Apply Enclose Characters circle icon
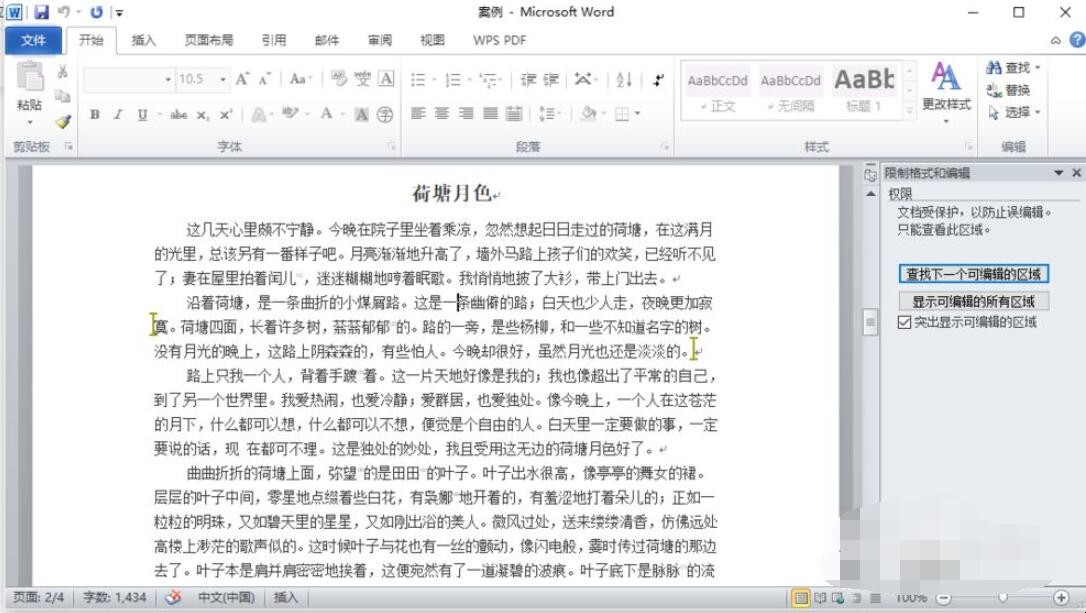Image resolution: width=1086 pixels, height=613 pixels. click(x=385, y=114)
